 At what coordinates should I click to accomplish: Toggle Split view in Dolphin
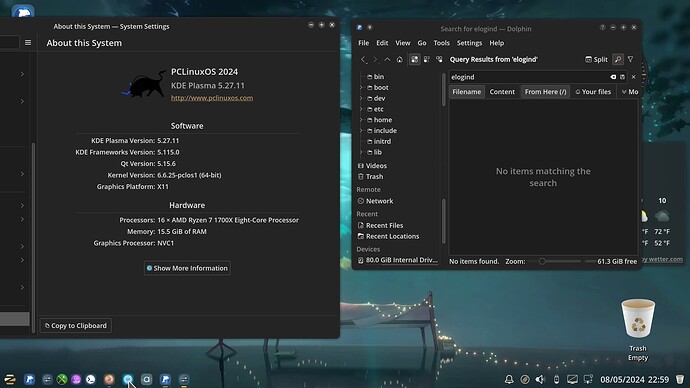[596, 59]
